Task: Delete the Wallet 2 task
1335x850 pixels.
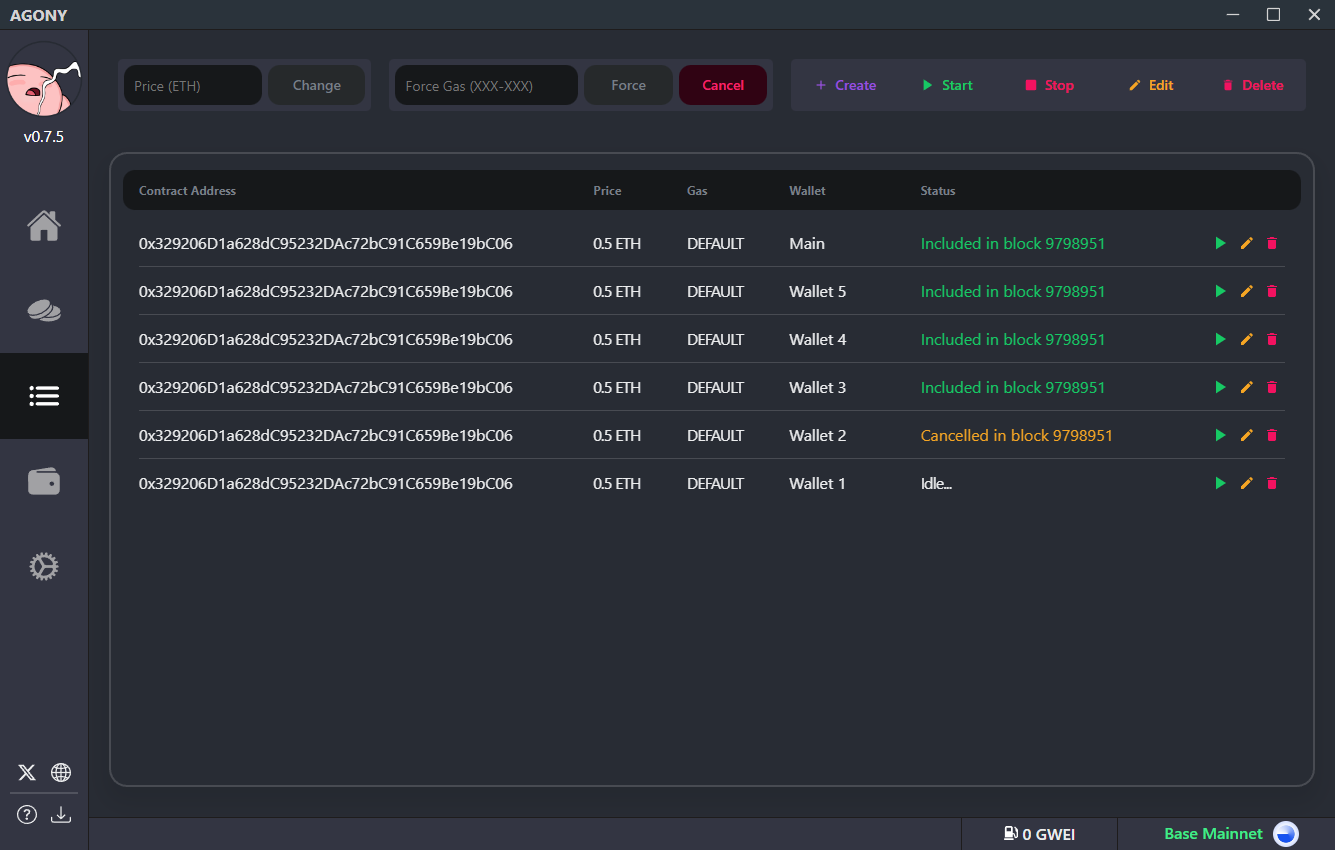Action: point(1272,435)
